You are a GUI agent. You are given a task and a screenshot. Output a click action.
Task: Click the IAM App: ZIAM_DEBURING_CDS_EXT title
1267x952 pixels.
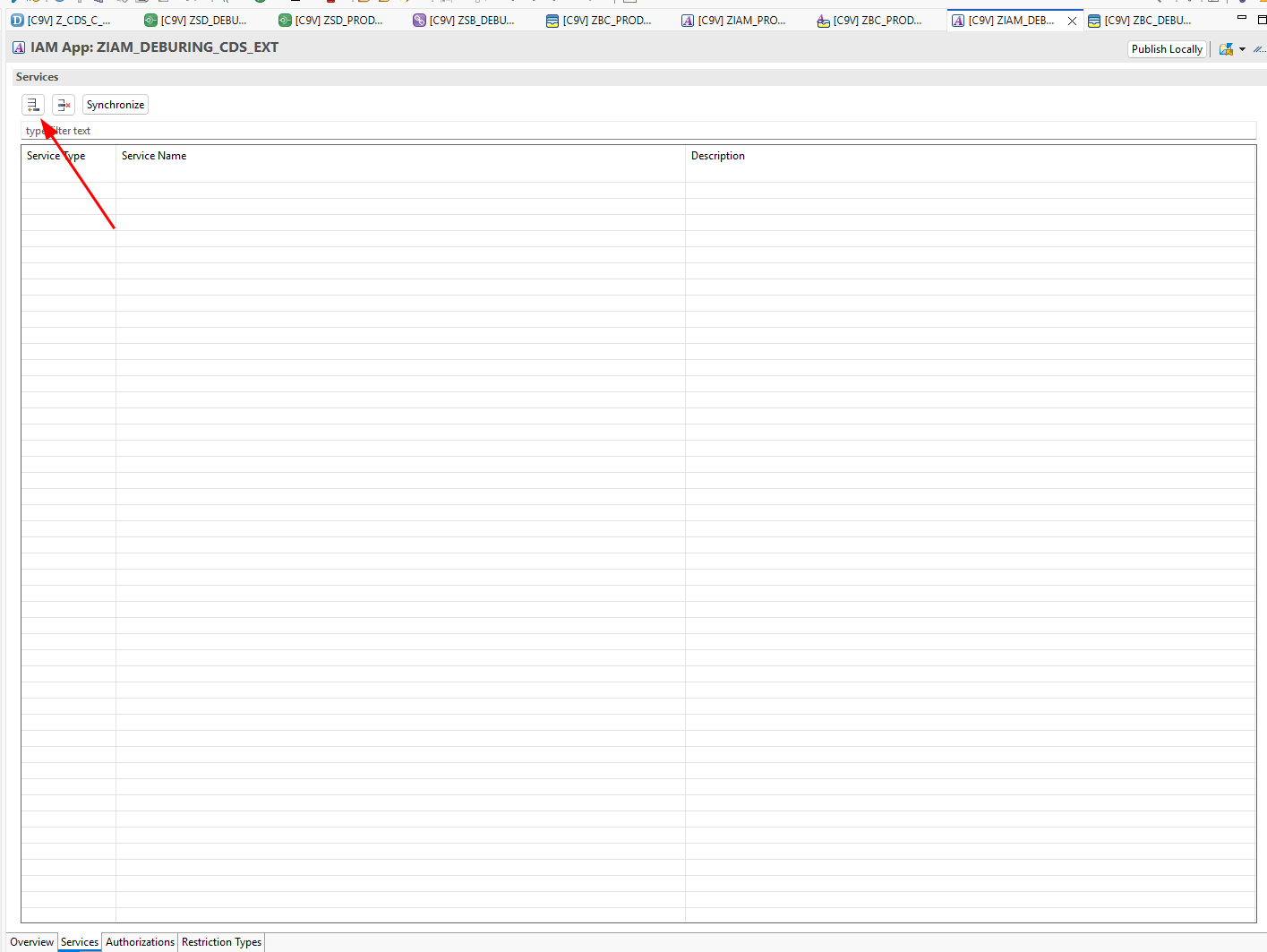154,47
